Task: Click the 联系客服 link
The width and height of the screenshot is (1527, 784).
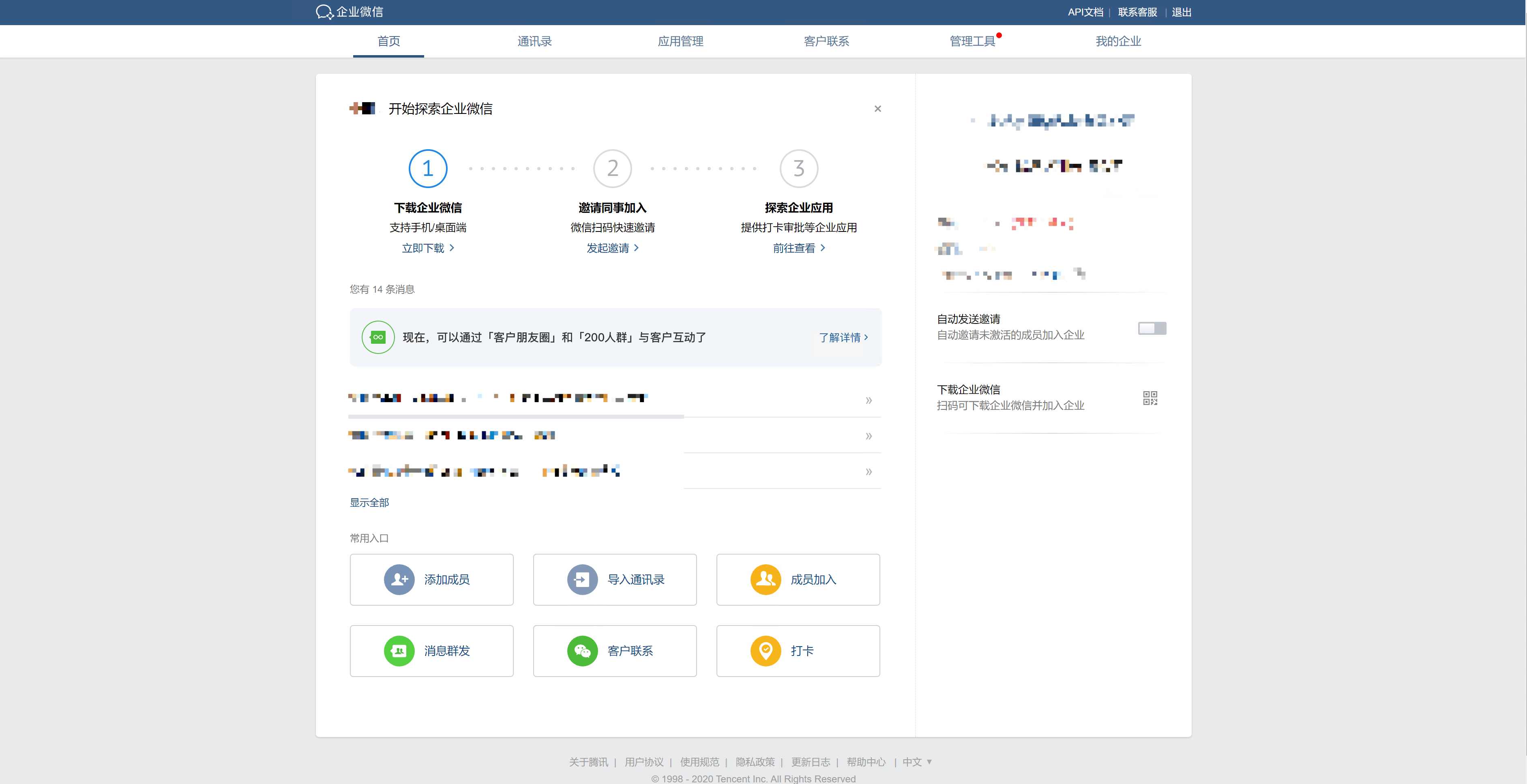Action: [x=1137, y=12]
